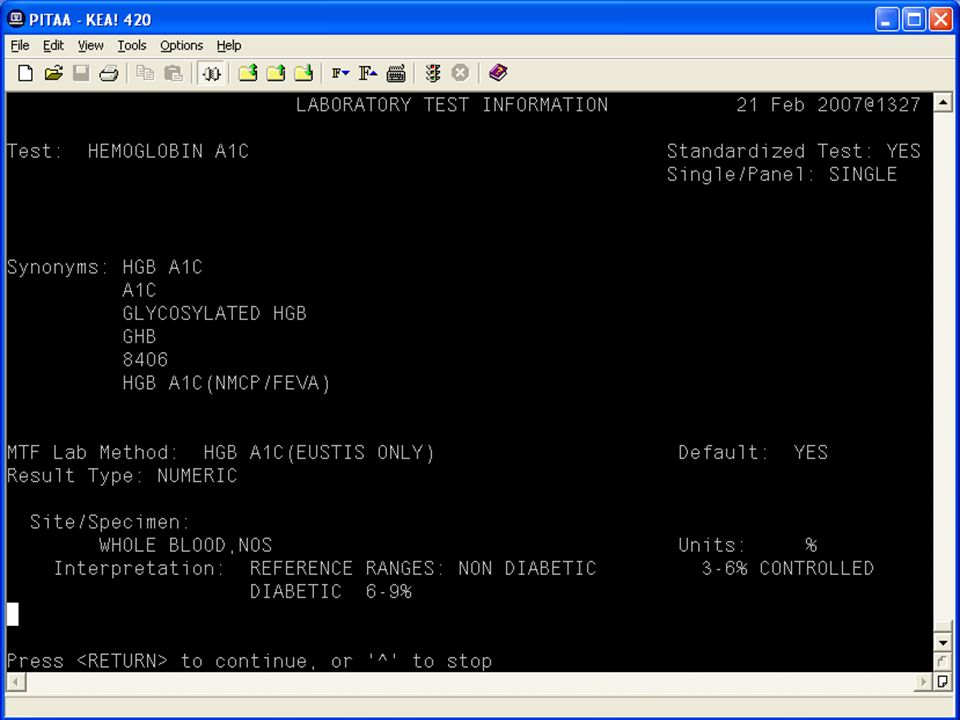Click synonym 'HGB A1C(NMCP/FEVA)'
The width and height of the screenshot is (960, 720).
[x=227, y=383]
